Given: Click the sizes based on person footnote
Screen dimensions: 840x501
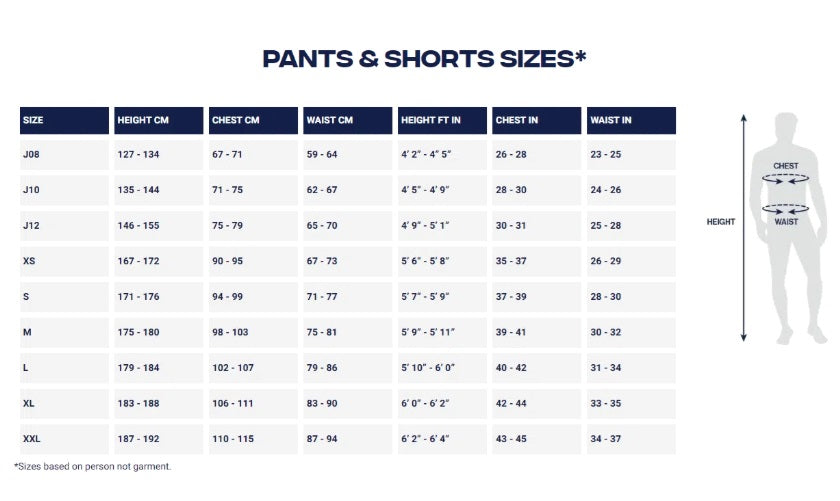Looking at the screenshot, I should pos(93,467).
